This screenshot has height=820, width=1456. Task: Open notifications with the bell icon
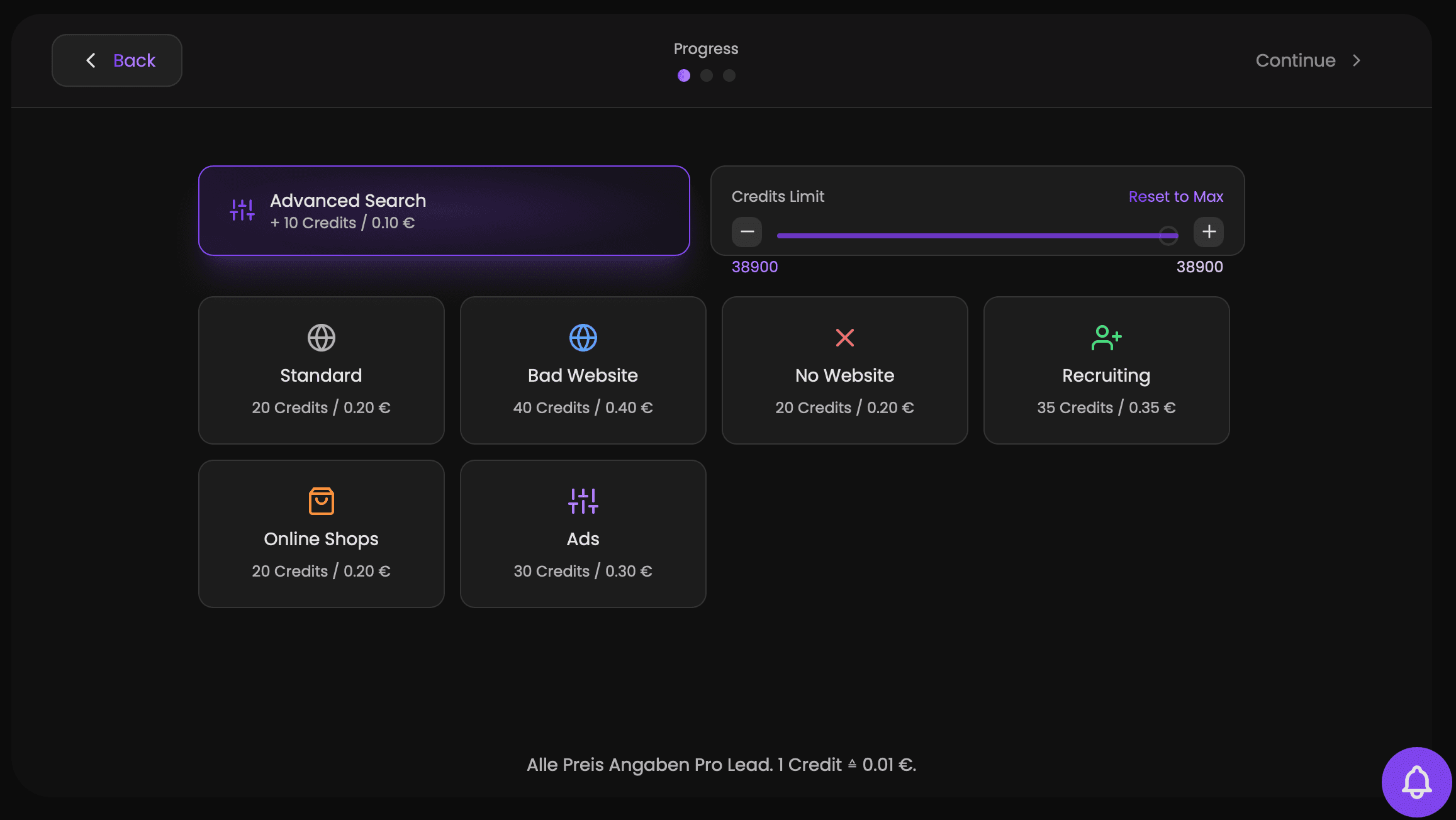pos(1416,782)
